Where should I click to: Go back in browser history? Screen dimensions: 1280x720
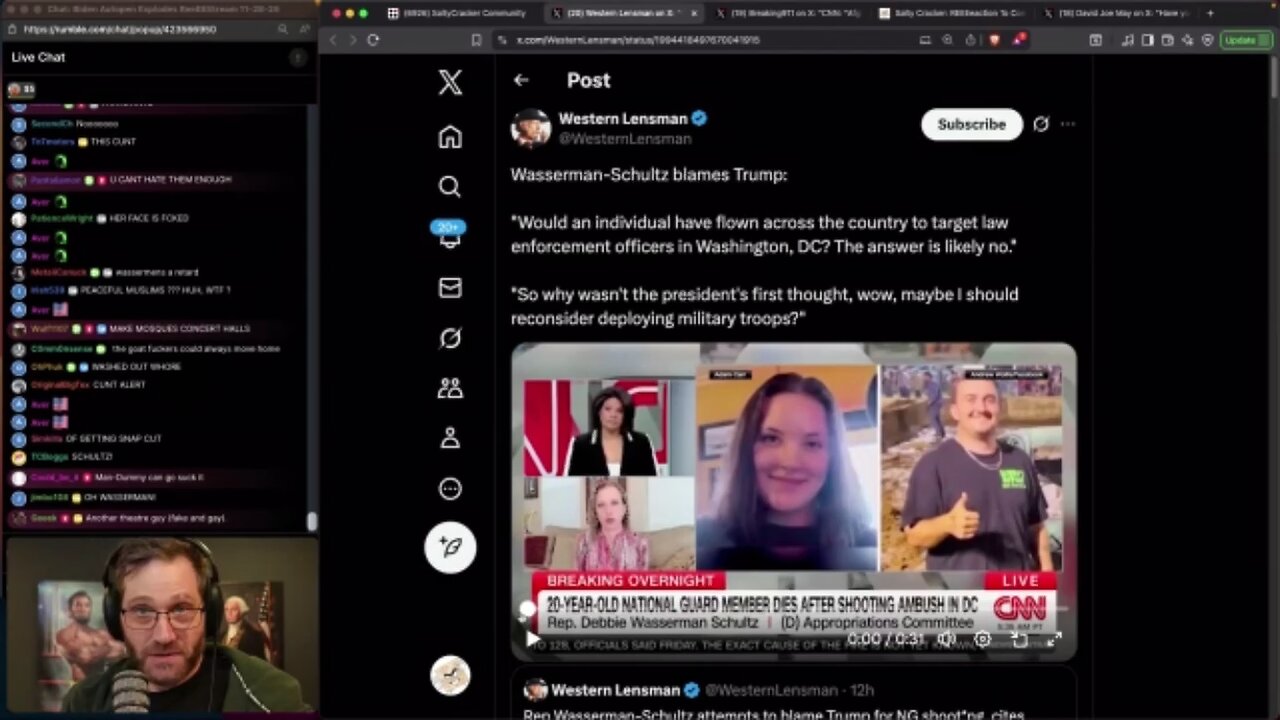pyautogui.click(x=334, y=40)
